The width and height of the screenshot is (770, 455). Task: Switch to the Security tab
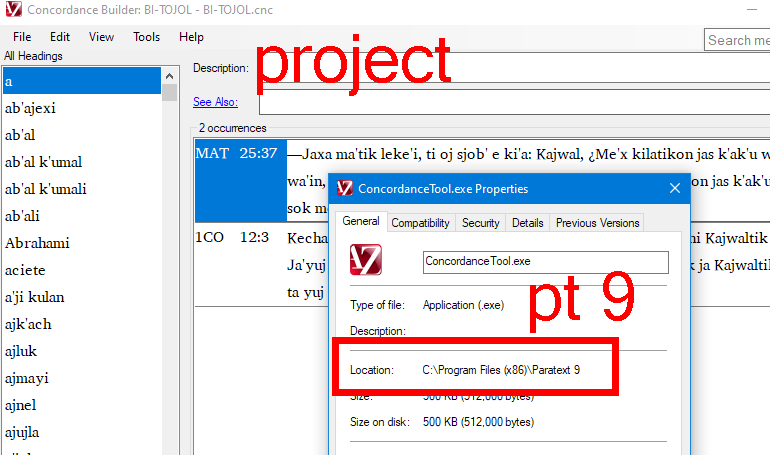(480, 223)
